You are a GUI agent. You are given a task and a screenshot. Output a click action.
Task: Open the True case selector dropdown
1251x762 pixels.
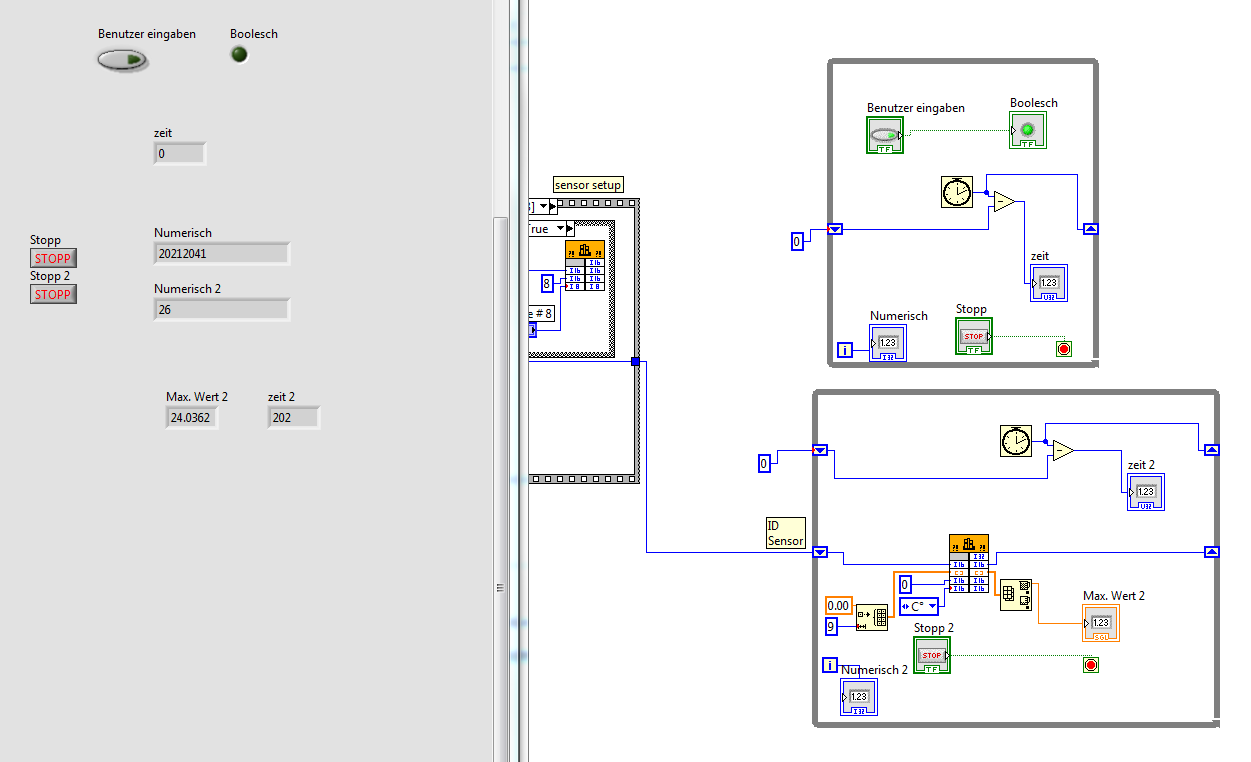point(560,229)
